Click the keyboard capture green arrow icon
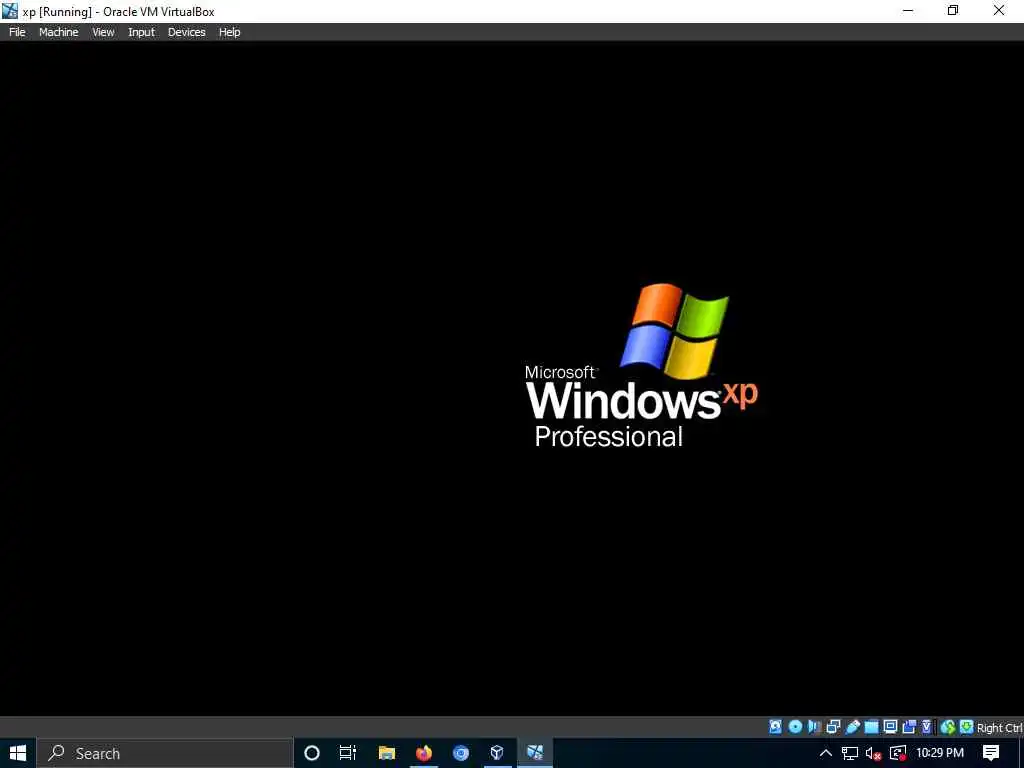The height and width of the screenshot is (768, 1024). (x=967, y=727)
